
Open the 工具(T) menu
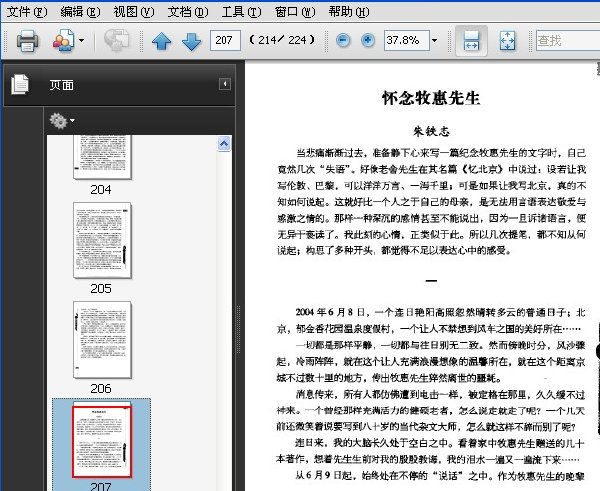point(241,12)
